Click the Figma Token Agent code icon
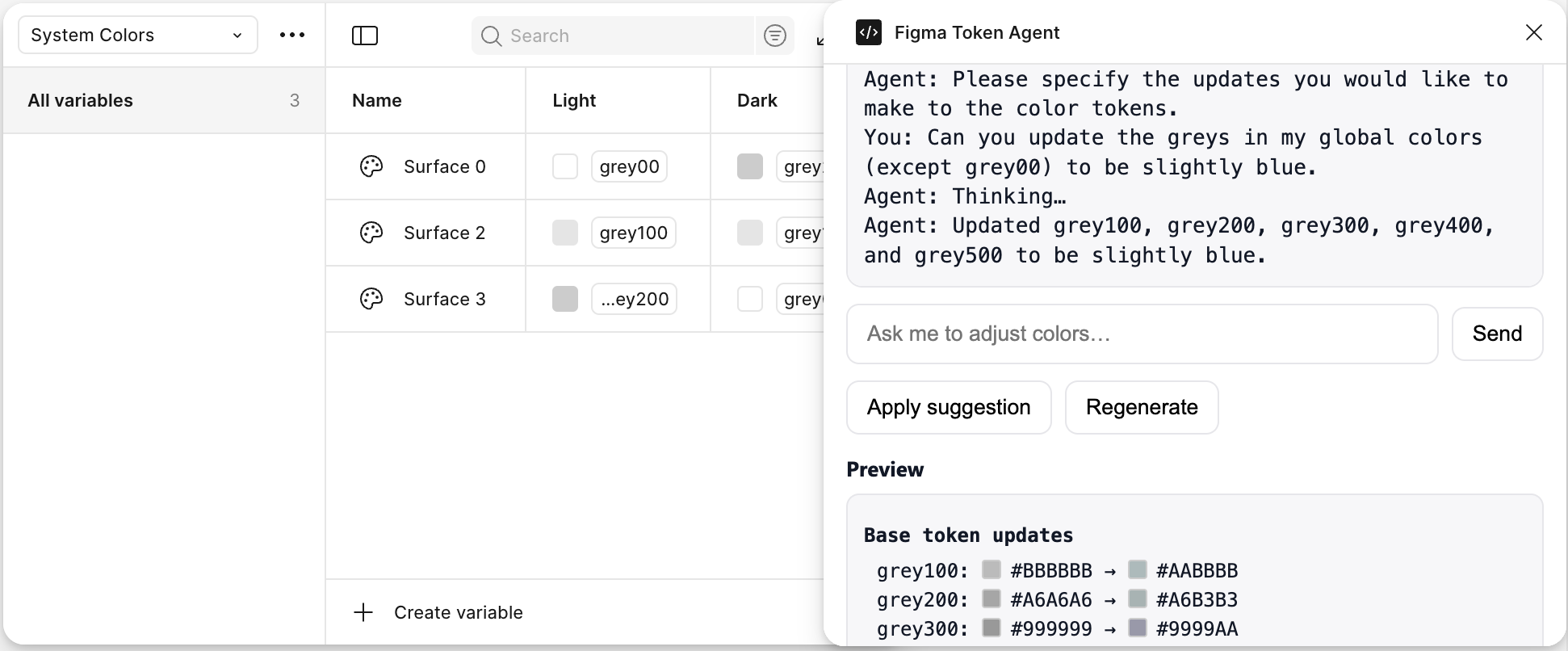This screenshot has width=1568, height=651. pos(869,33)
